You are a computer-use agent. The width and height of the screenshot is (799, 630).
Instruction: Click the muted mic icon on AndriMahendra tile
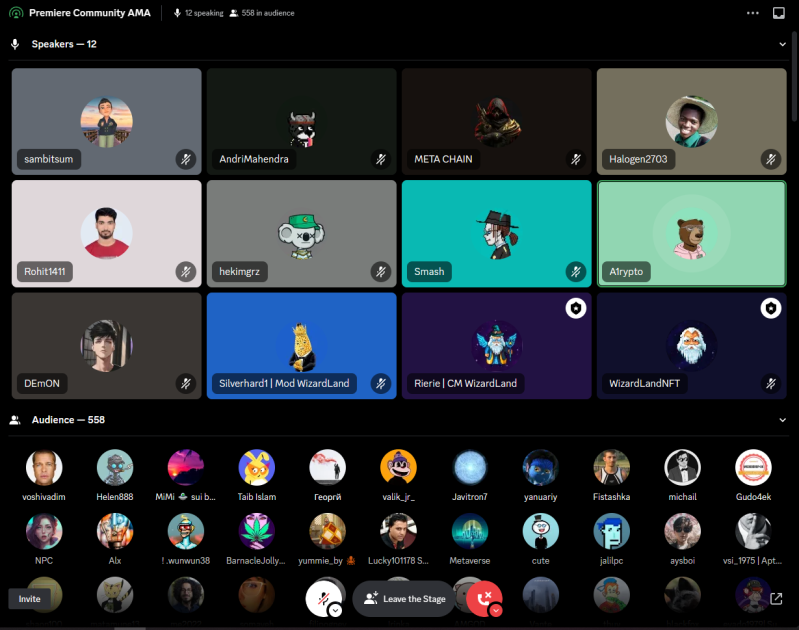tap(381, 159)
